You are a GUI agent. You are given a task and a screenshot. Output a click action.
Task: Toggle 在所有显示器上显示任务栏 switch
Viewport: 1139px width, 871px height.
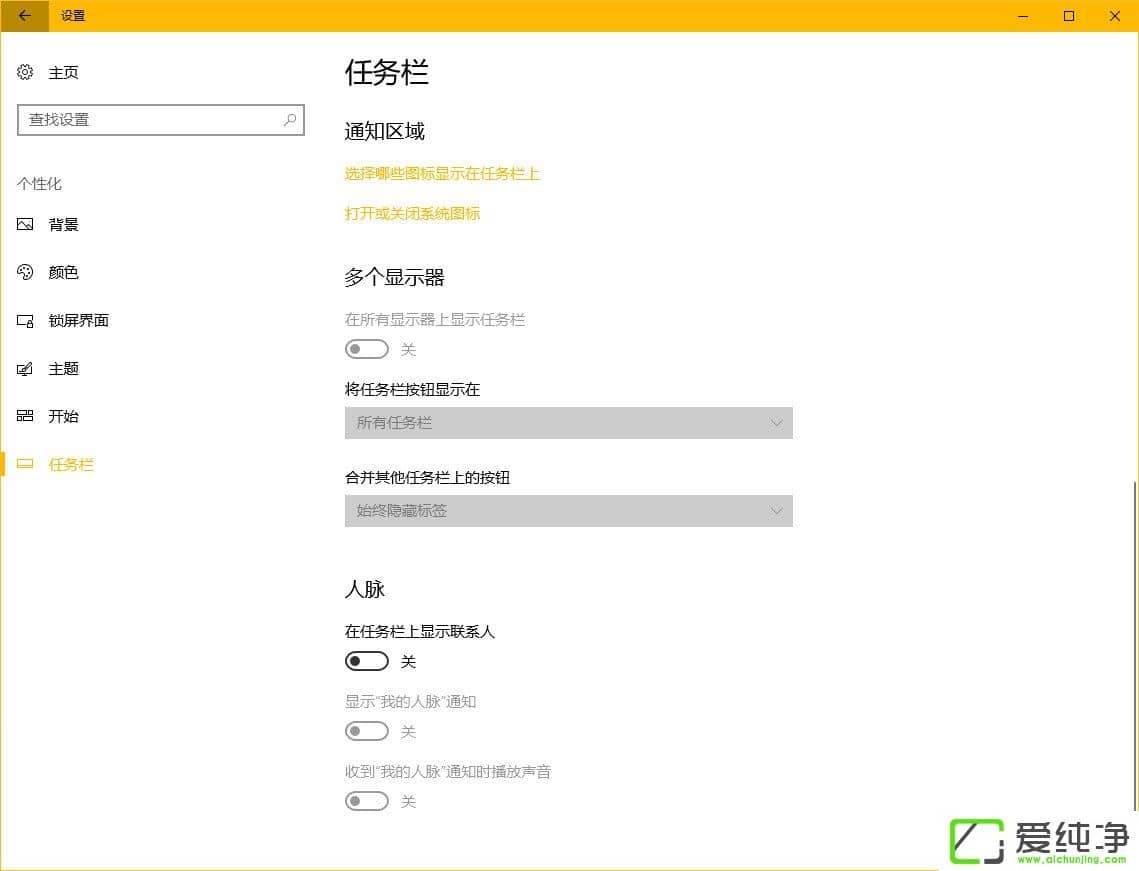click(366, 349)
